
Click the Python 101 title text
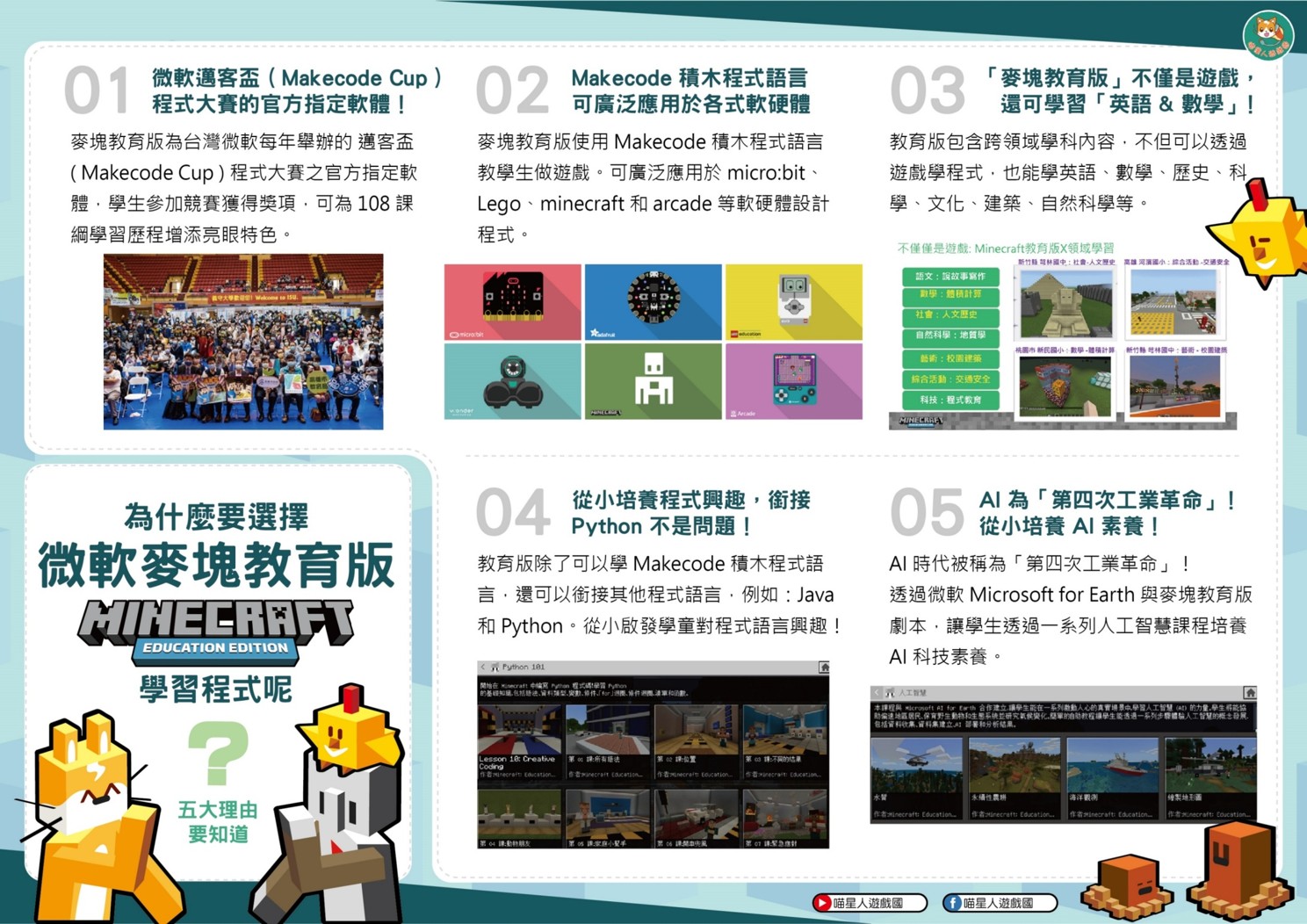pos(524,668)
